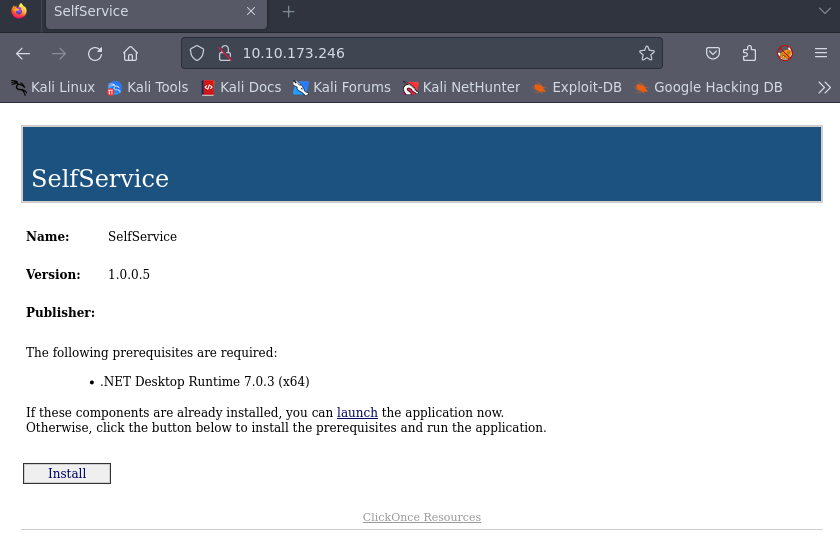Open the list all tabs dropdown

click(824, 11)
